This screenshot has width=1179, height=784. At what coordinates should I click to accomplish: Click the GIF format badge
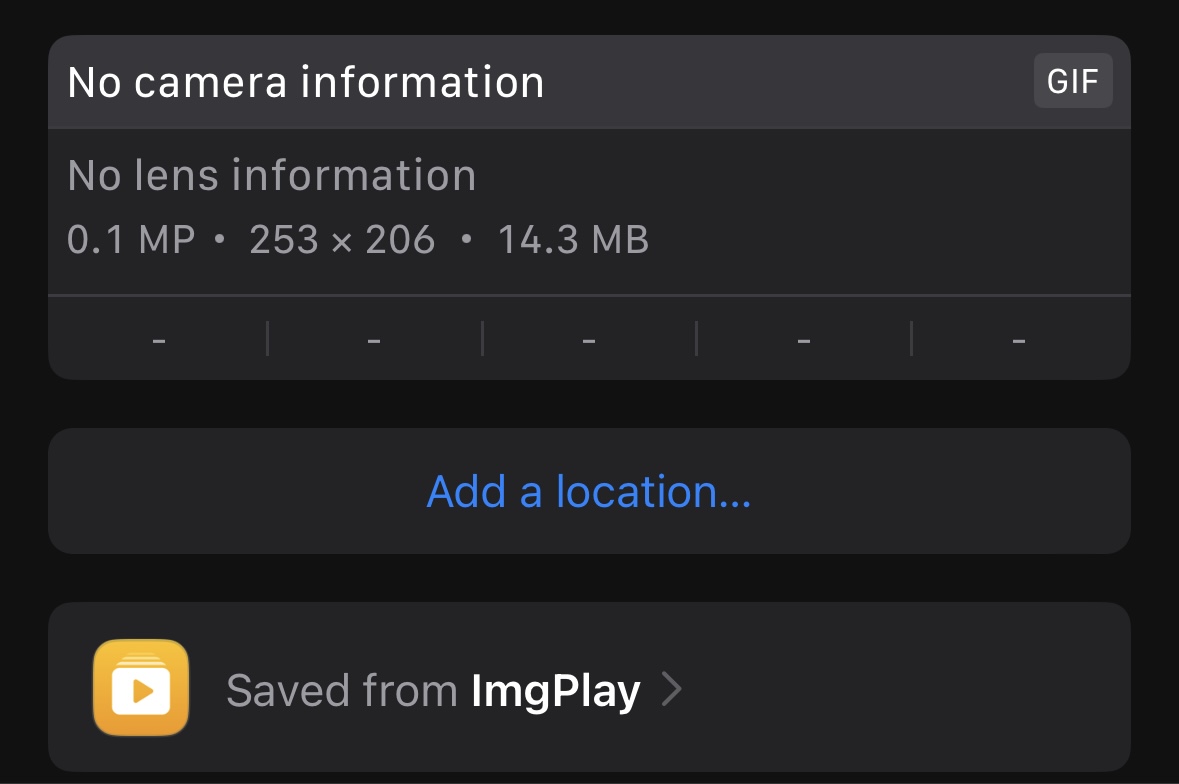pos(1072,81)
